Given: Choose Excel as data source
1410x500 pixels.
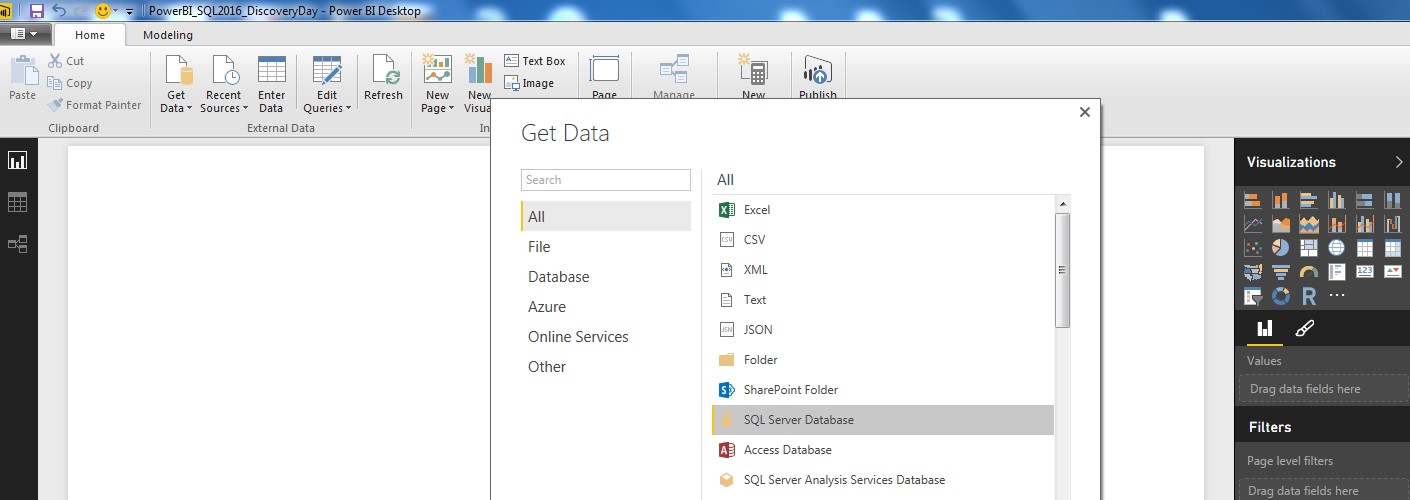Looking at the screenshot, I should (x=883, y=210).
